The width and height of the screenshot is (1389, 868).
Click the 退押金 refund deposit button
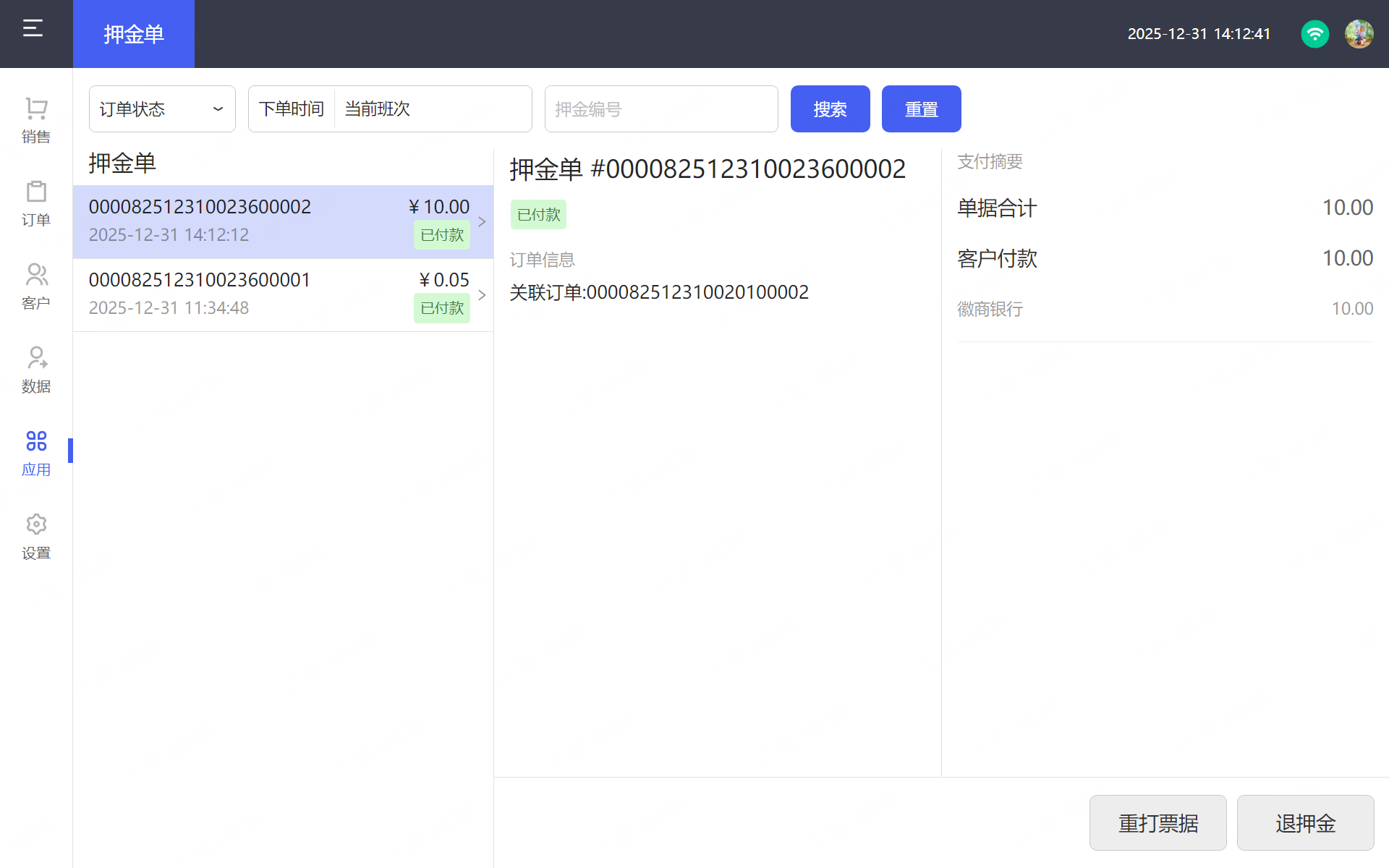pyautogui.click(x=1305, y=823)
